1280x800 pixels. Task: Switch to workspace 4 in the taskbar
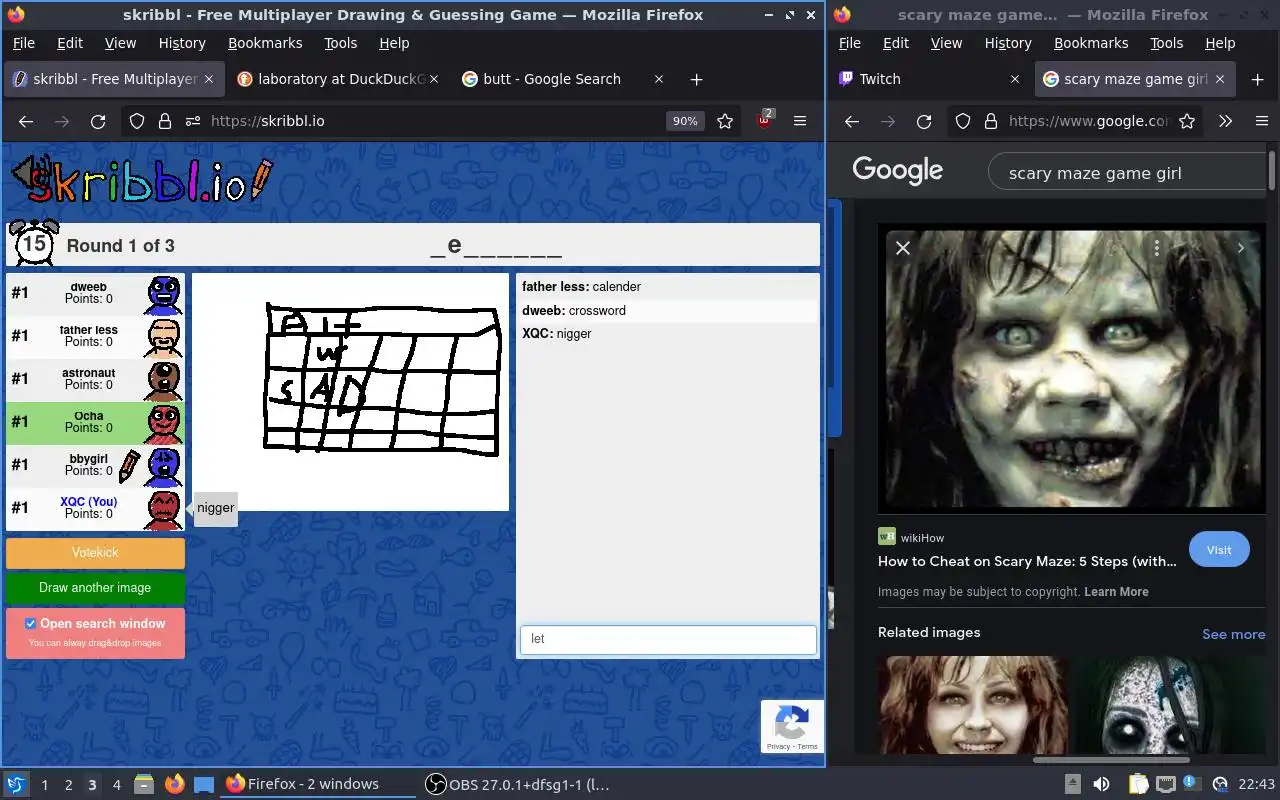pyautogui.click(x=116, y=785)
